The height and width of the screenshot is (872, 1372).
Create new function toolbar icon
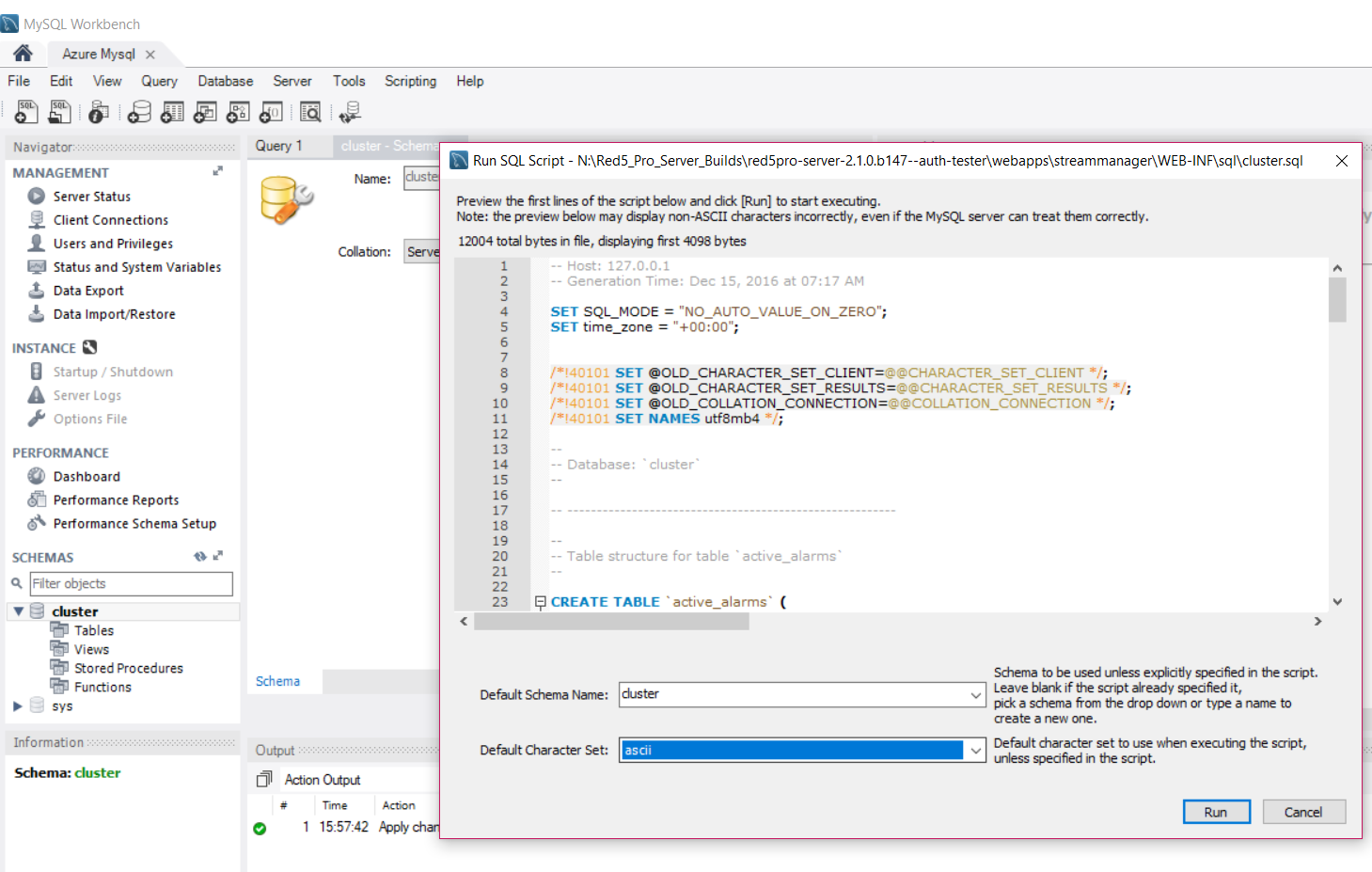pos(271,112)
